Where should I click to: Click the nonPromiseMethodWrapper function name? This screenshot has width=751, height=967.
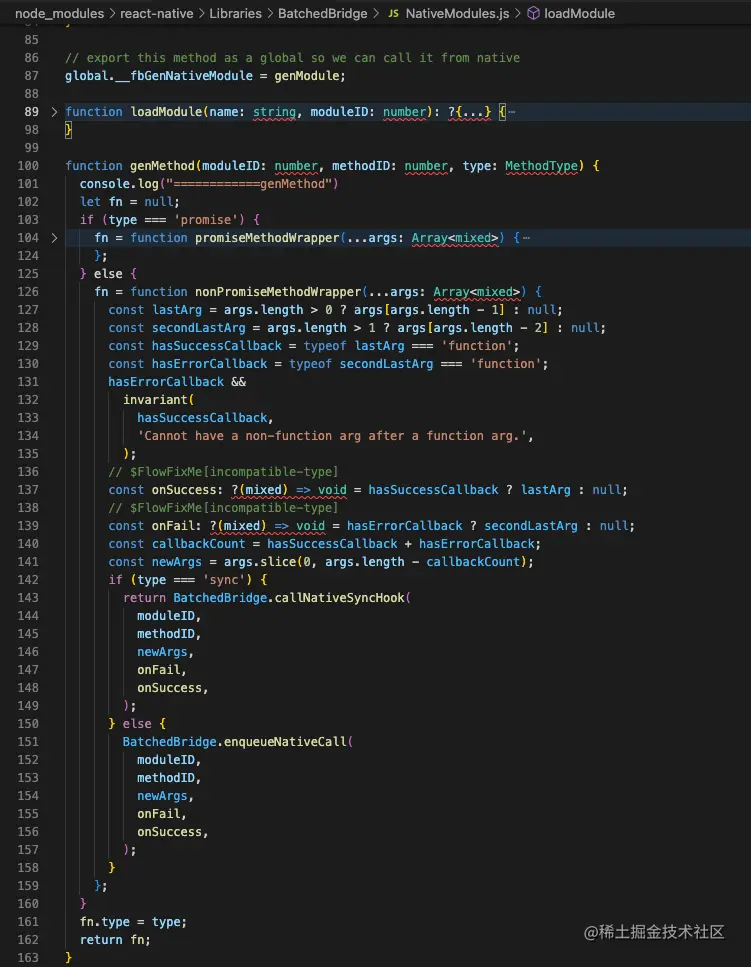pos(277,291)
